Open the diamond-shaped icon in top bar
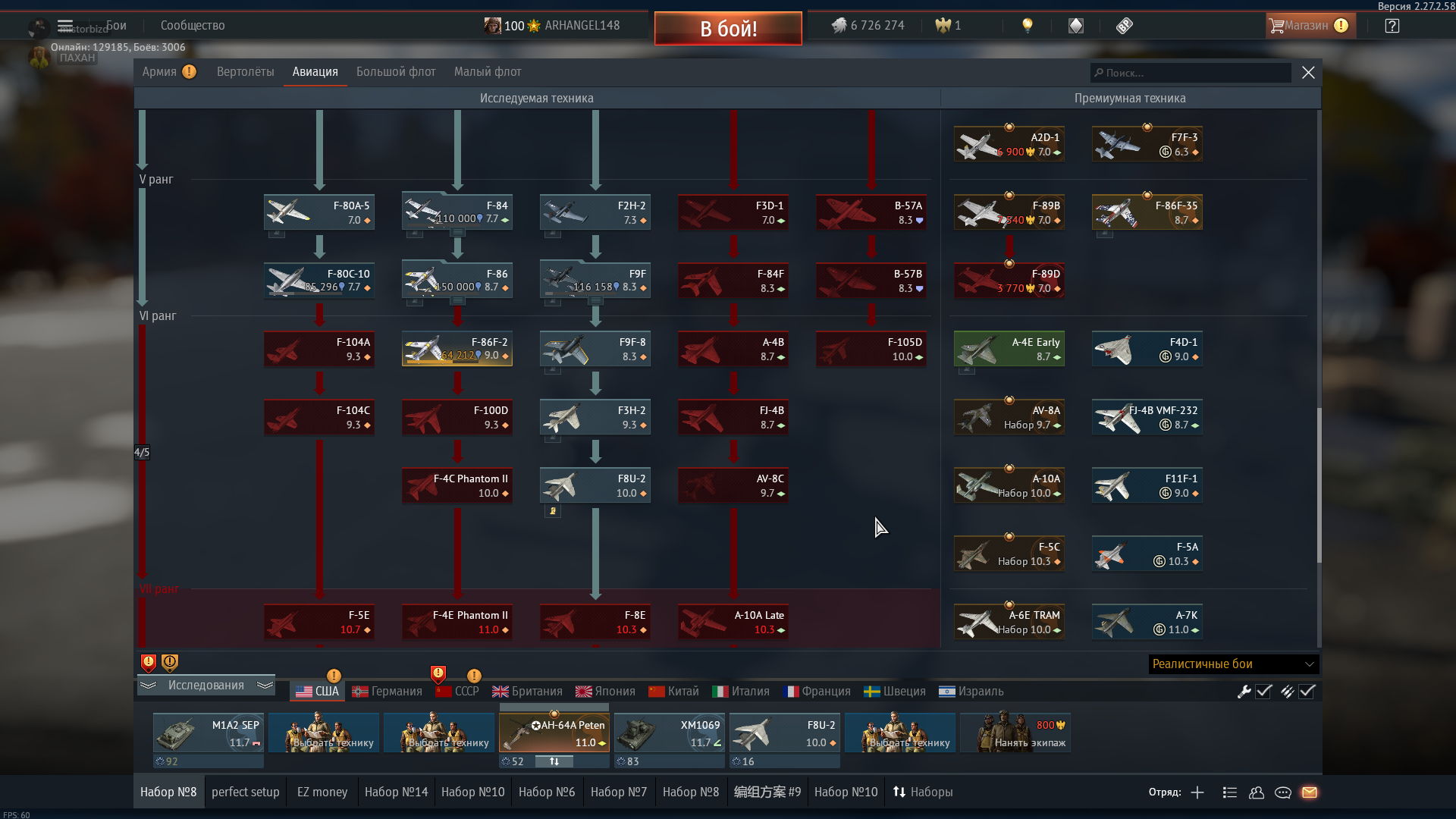The width and height of the screenshot is (1456, 819). tap(1076, 25)
